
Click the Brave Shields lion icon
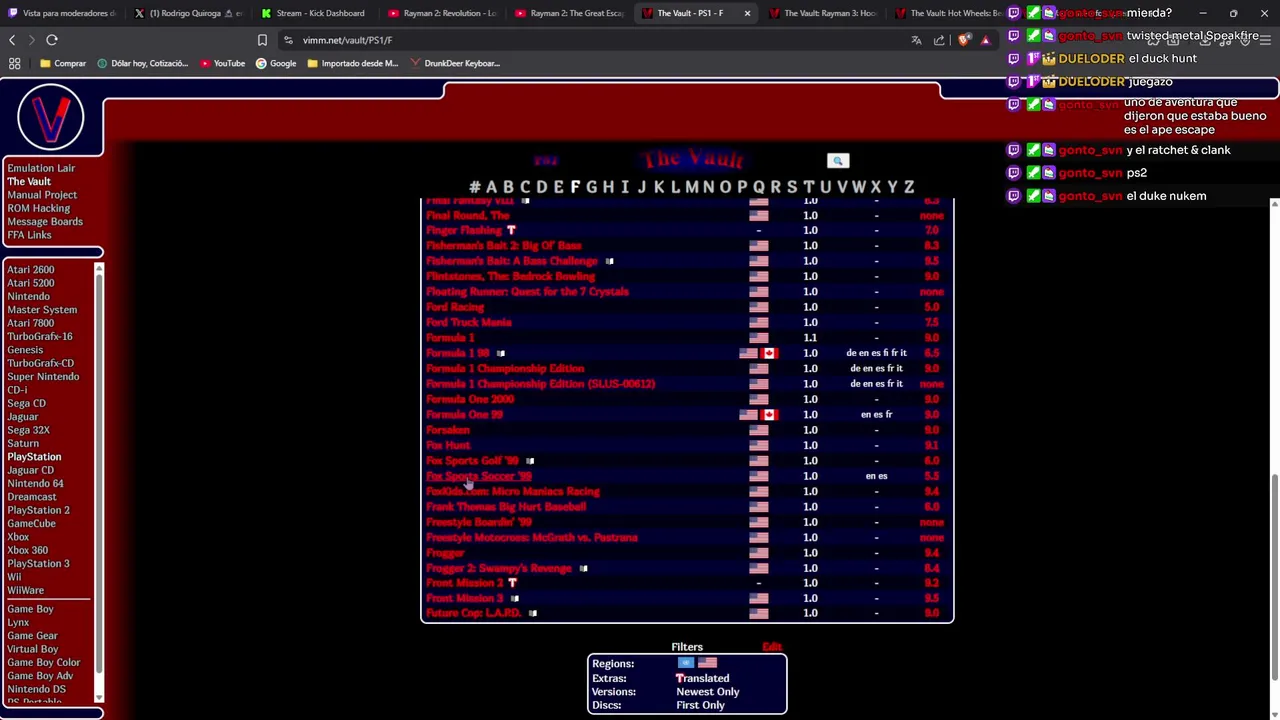[963, 40]
